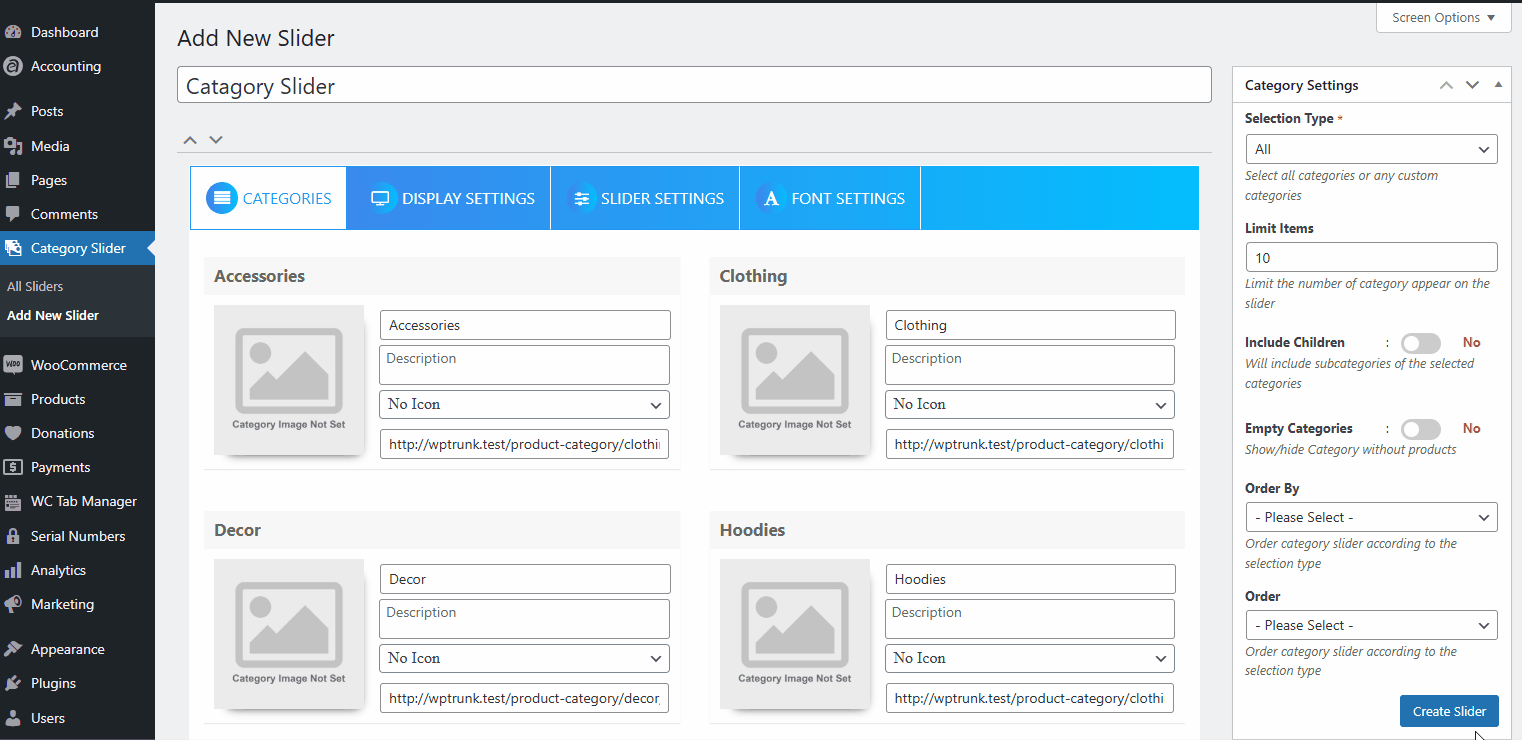This screenshot has width=1522, height=740.
Task: Collapse the Category Settings panel
Action: [1497, 85]
